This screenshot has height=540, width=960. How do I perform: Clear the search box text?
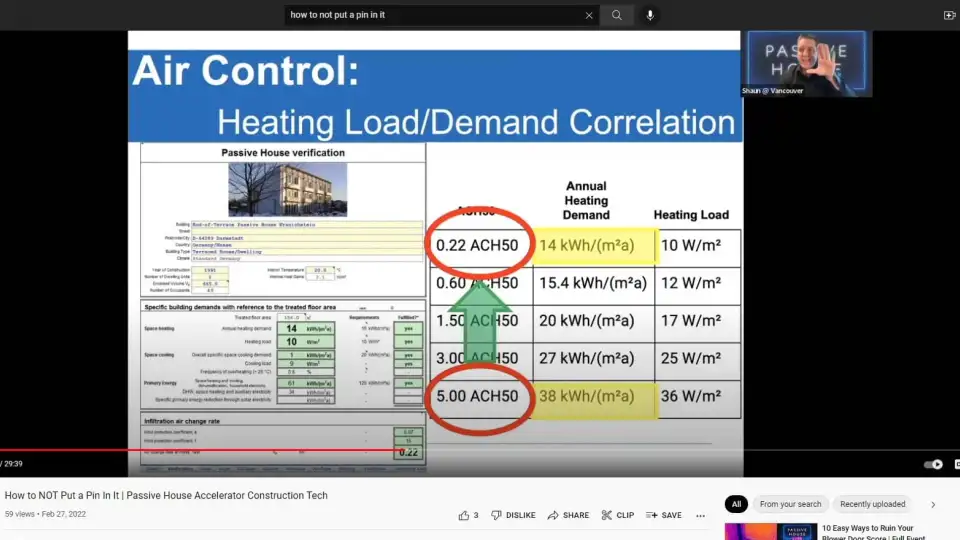(x=589, y=15)
